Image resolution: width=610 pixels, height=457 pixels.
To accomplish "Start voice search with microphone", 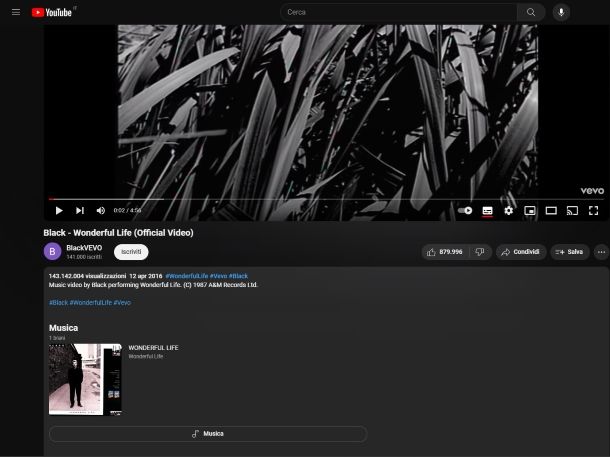I will (561, 12).
